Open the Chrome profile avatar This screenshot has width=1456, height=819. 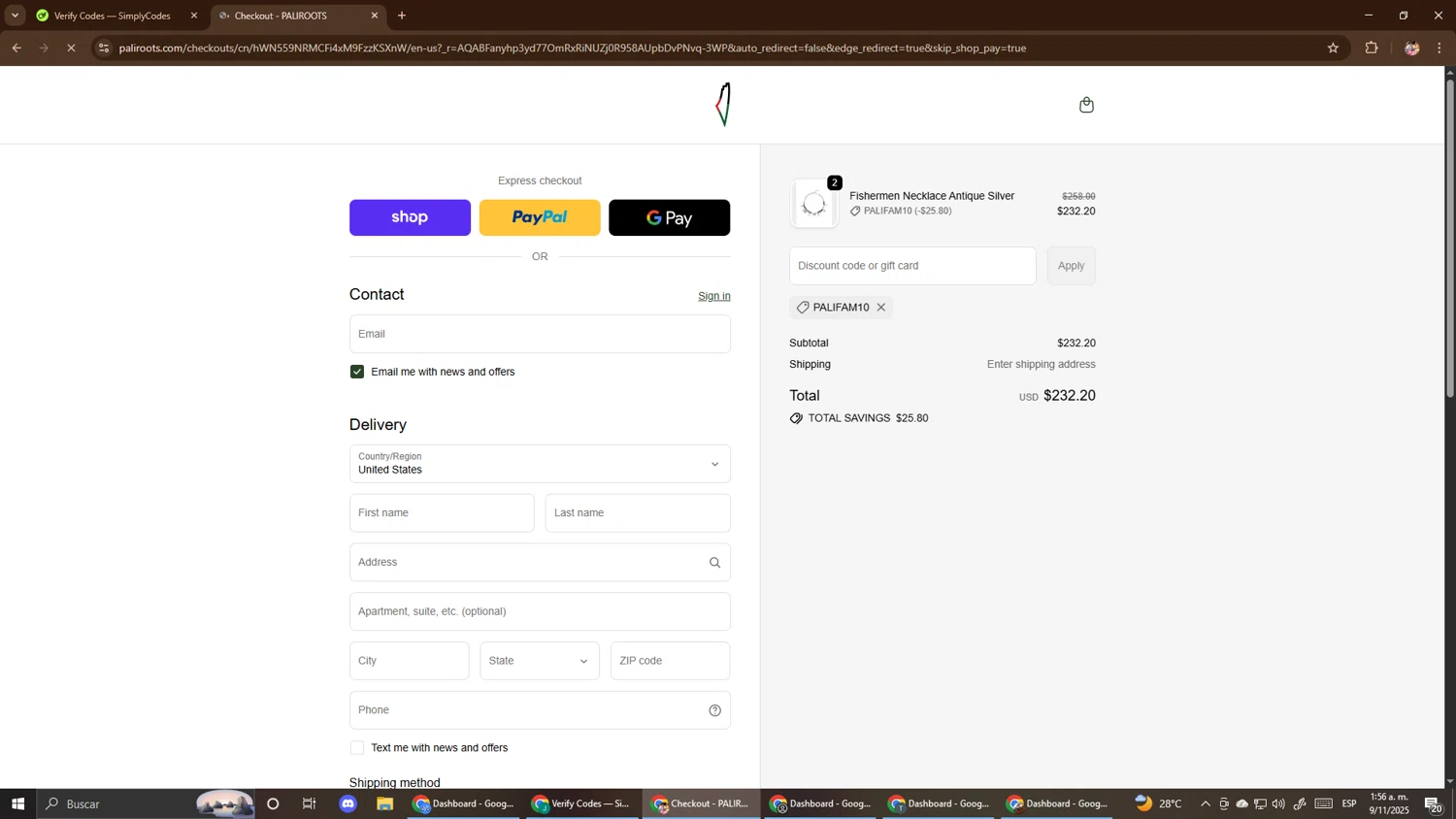pyautogui.click(x=1411, y=48)
